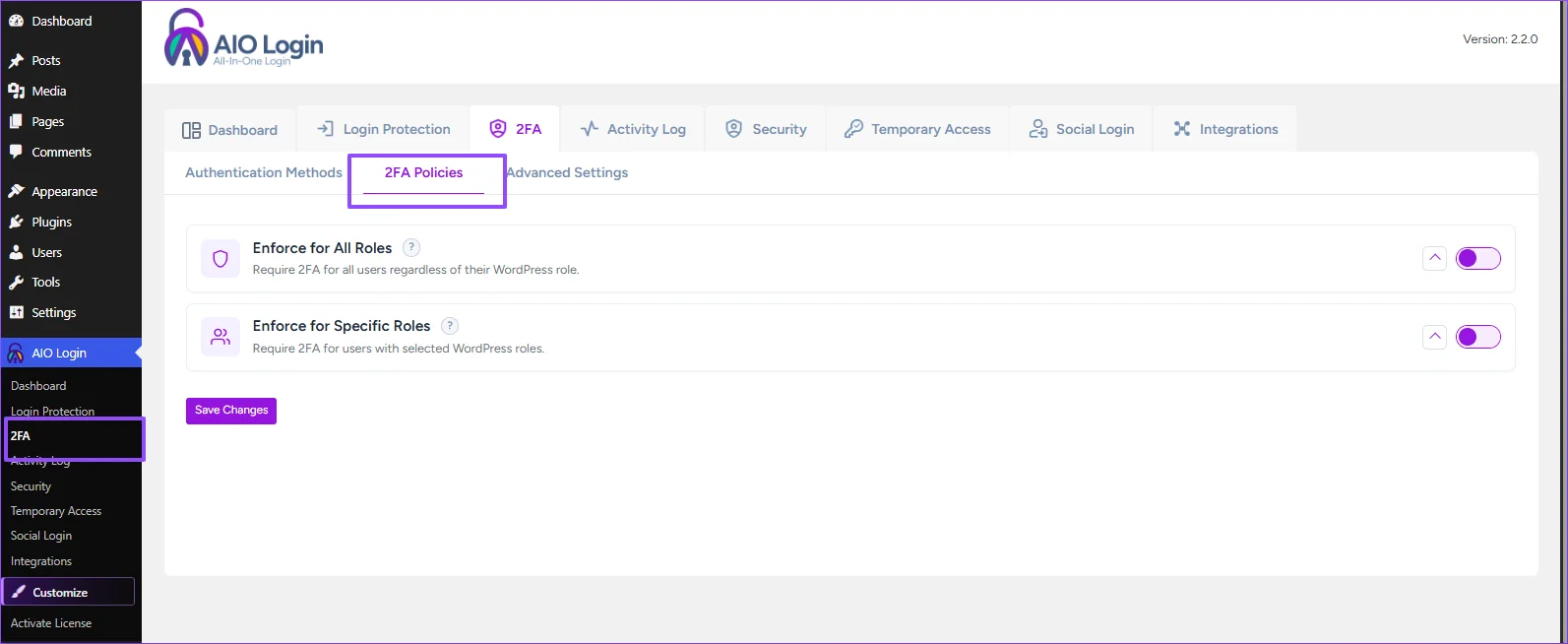Click the Dashboard tab grid icon
1568x644 pixels.
pyautogui.click(x=191, y=130)
